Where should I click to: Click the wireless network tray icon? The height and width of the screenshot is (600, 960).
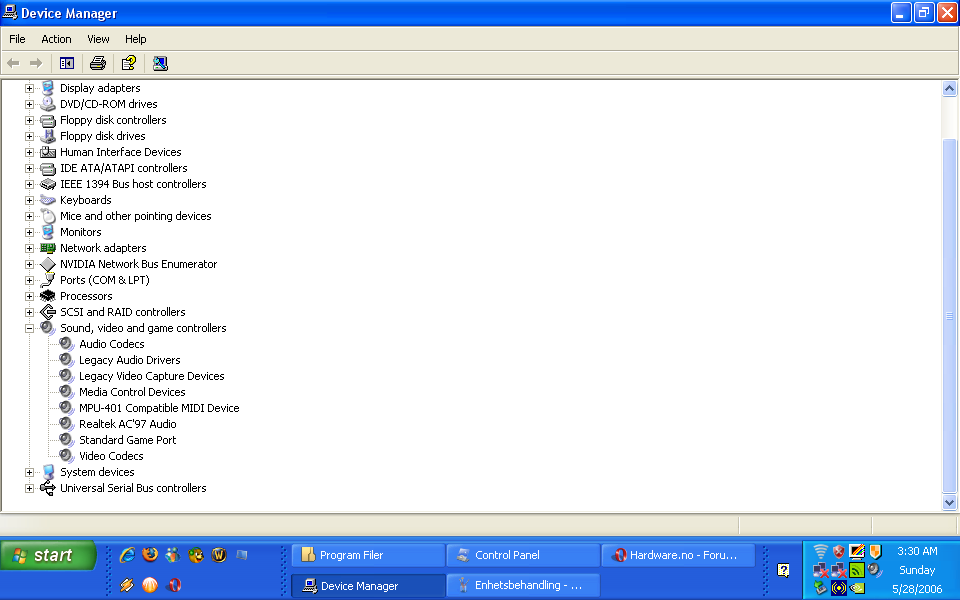click(x=820, y=551)
